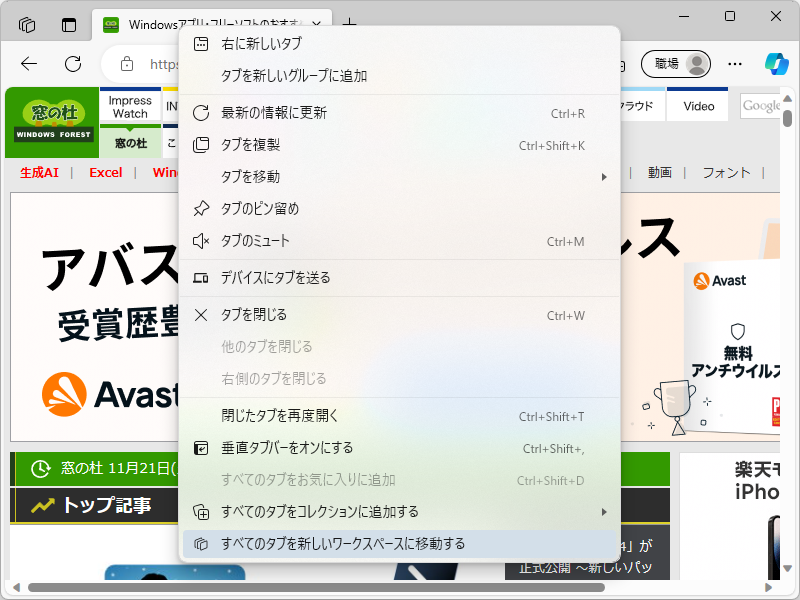The height and width of the screenshot is (600, 800).
Task: Select デバイスにタブを送る
Action: [x=399, y=278]
